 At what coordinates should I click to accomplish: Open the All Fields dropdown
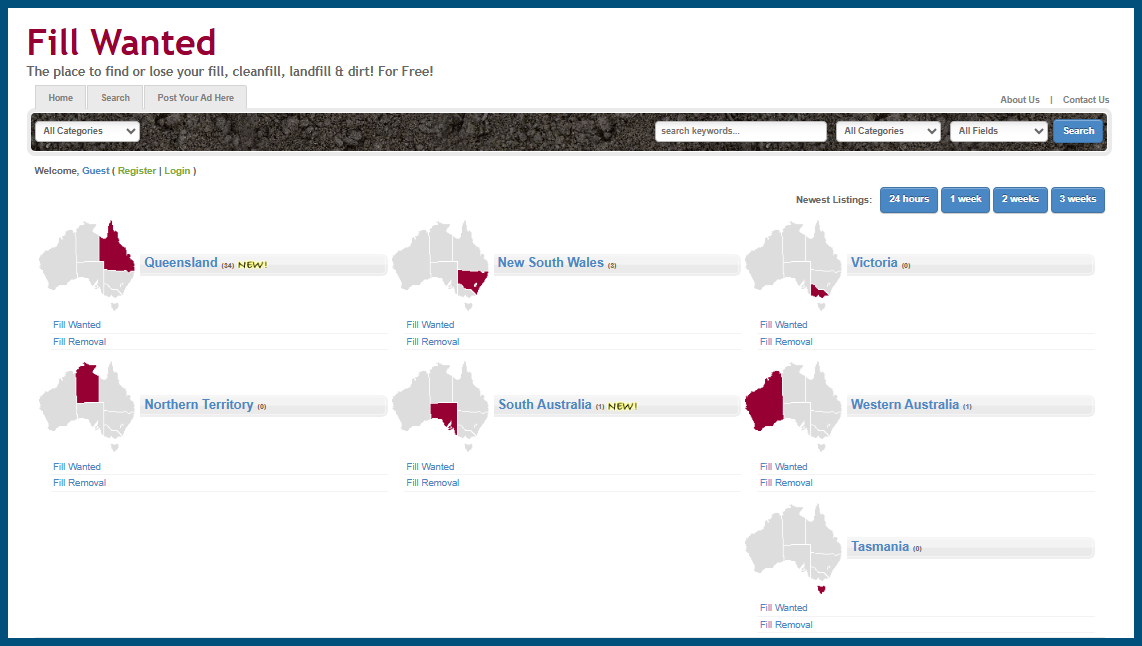pos(998,131)
